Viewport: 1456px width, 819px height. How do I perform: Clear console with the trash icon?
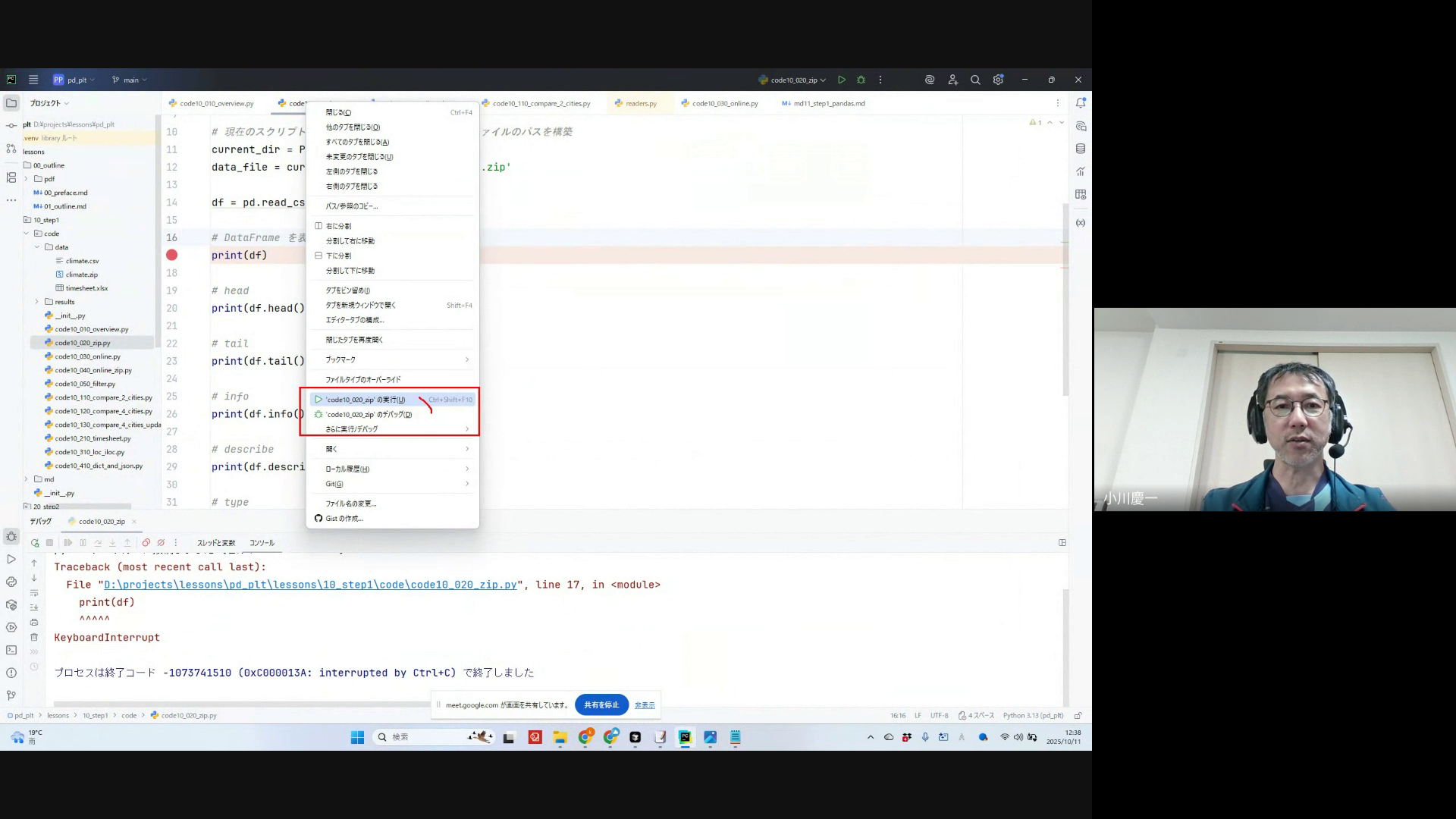34,637
